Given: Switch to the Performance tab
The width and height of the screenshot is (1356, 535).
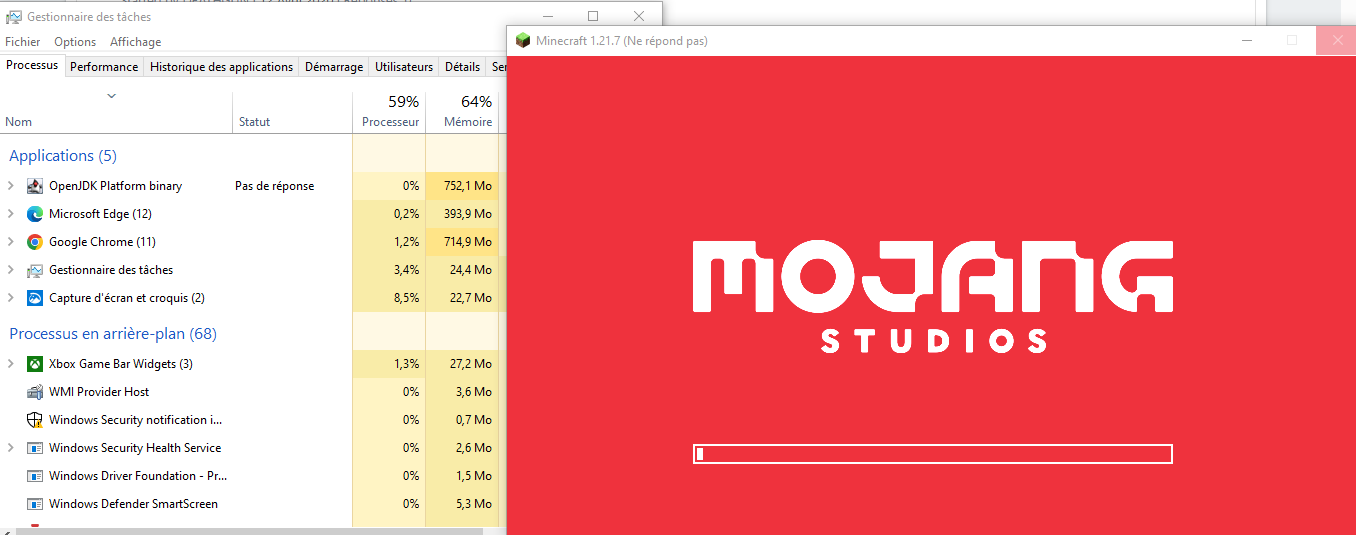Looking at the screenshot, I should click(x=104, y=67).
